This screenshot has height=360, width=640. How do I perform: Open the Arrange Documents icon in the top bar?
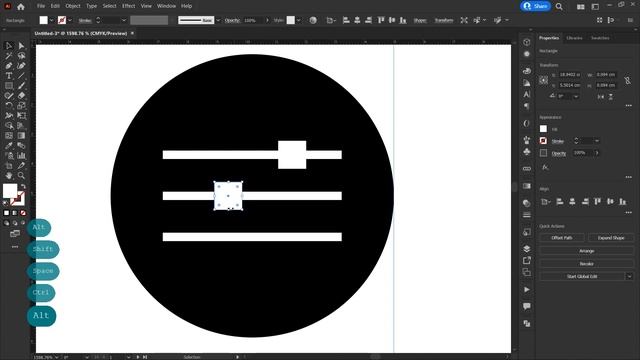pos(580,7)
